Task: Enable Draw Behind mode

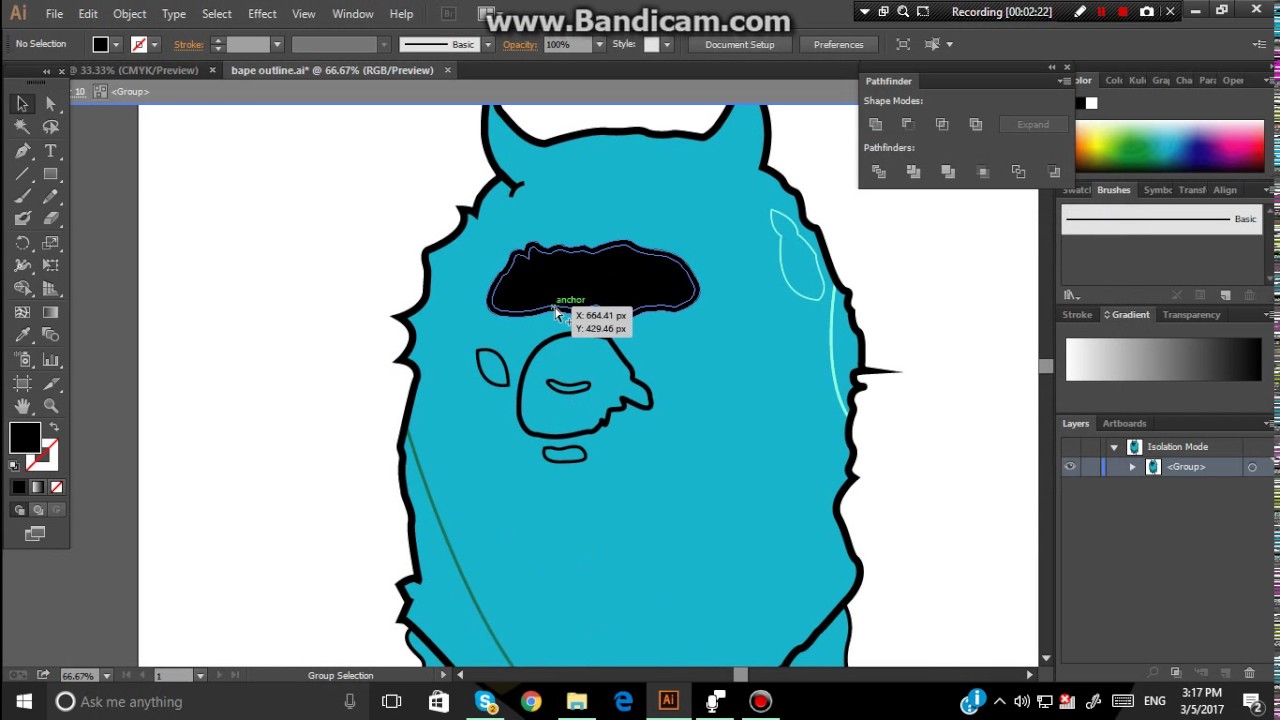Action: 36,510
